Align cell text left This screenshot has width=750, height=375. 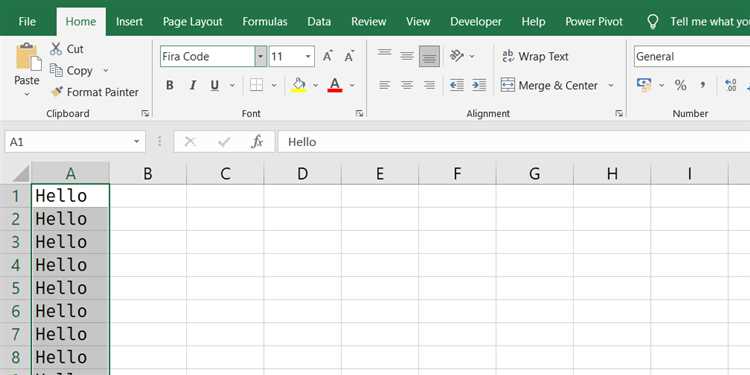(x=384, y=85)
